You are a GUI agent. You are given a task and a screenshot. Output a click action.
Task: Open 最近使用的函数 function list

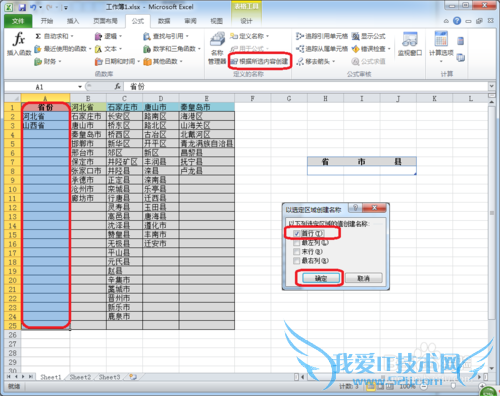[62, 49]
